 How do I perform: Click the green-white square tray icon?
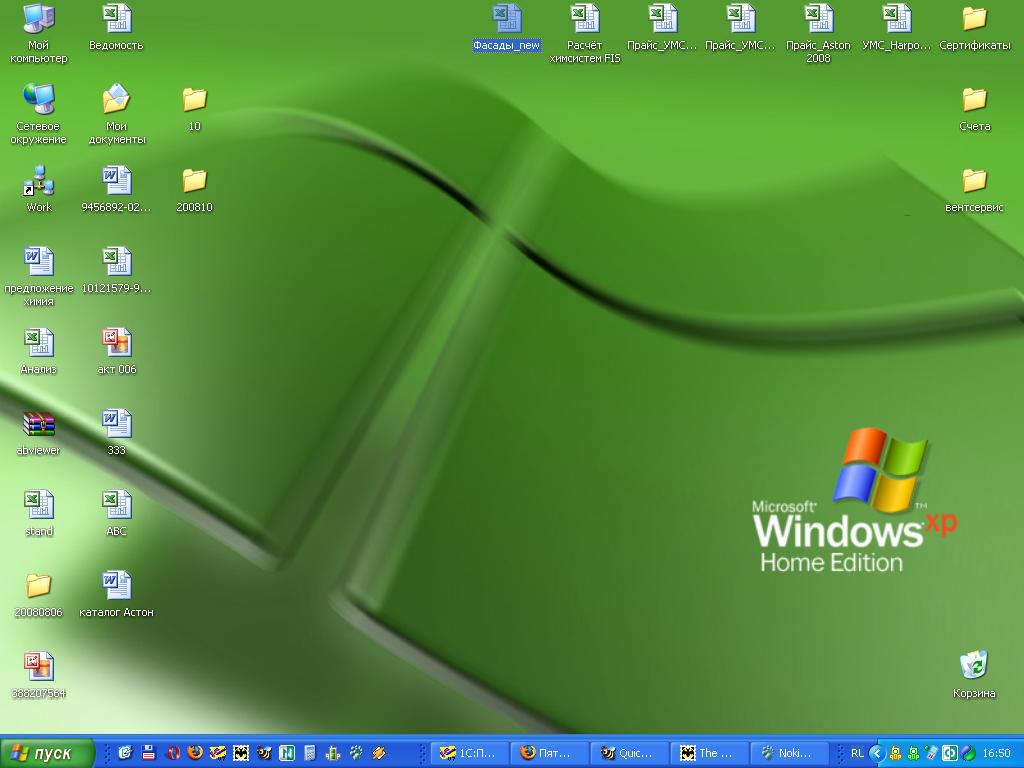point(950,753)
